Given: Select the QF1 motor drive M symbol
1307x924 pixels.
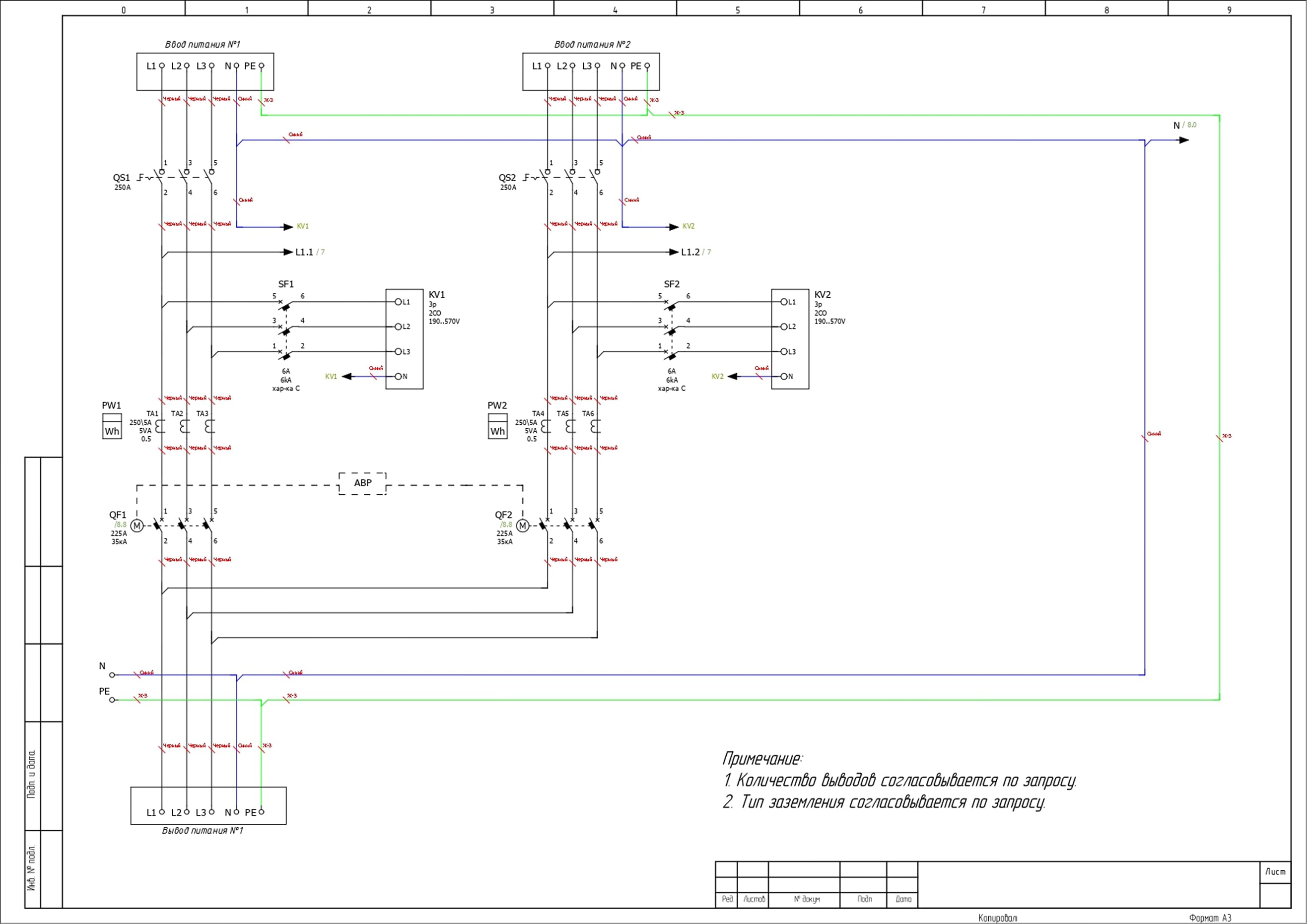Looking at the screenshot, I should (137, 526).
